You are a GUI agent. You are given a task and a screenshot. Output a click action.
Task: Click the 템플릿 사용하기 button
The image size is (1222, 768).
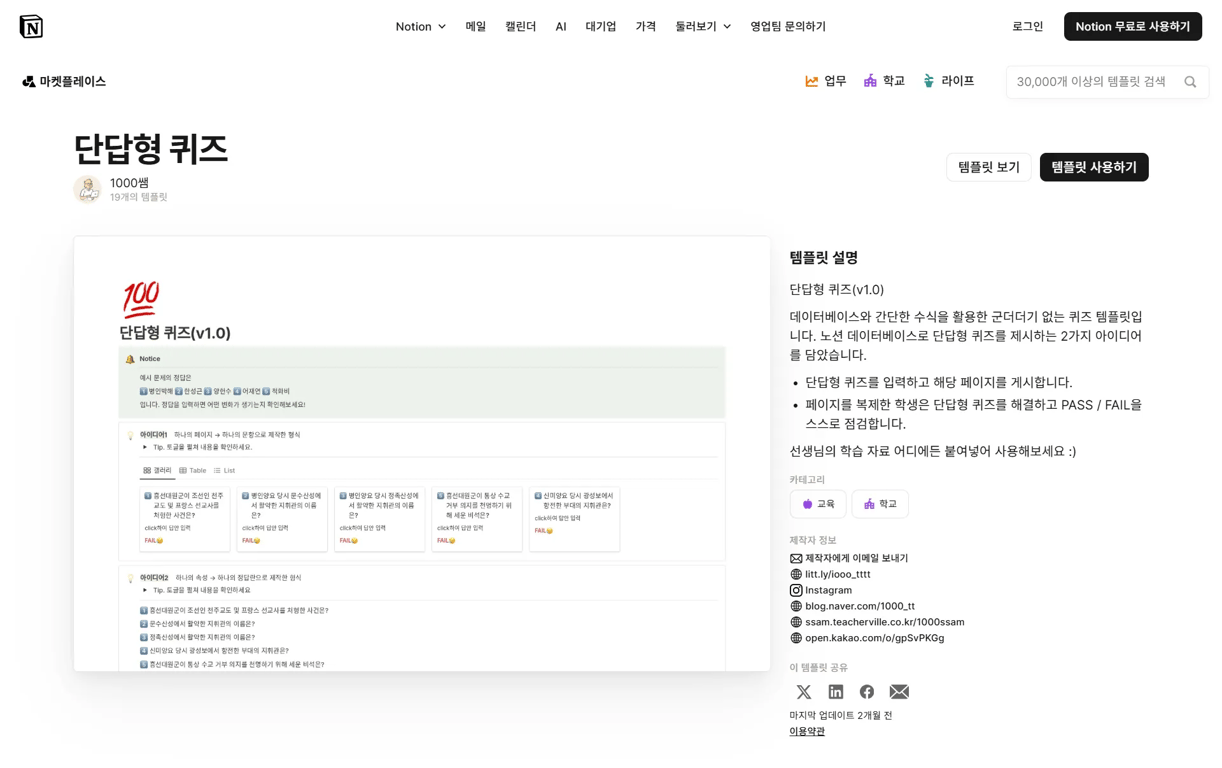tap(1094, 167)
